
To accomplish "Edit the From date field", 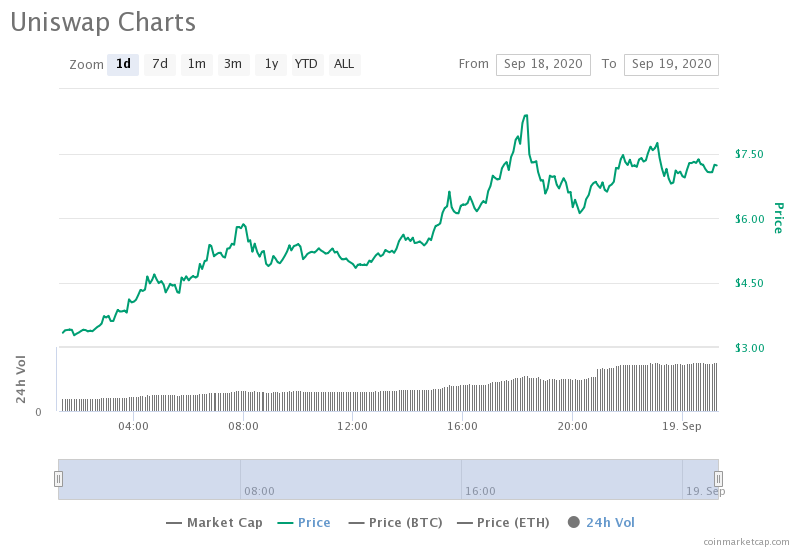I will tap(543, 65).
